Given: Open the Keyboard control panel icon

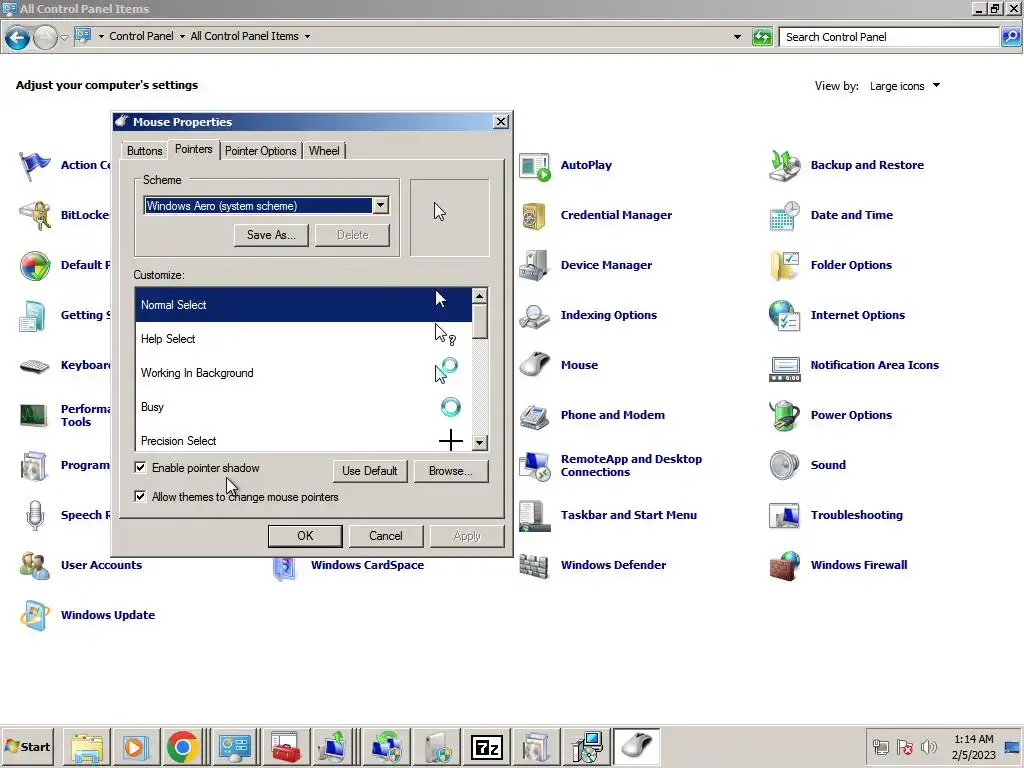Looking at the screenshot, I should tap(35, 365).
